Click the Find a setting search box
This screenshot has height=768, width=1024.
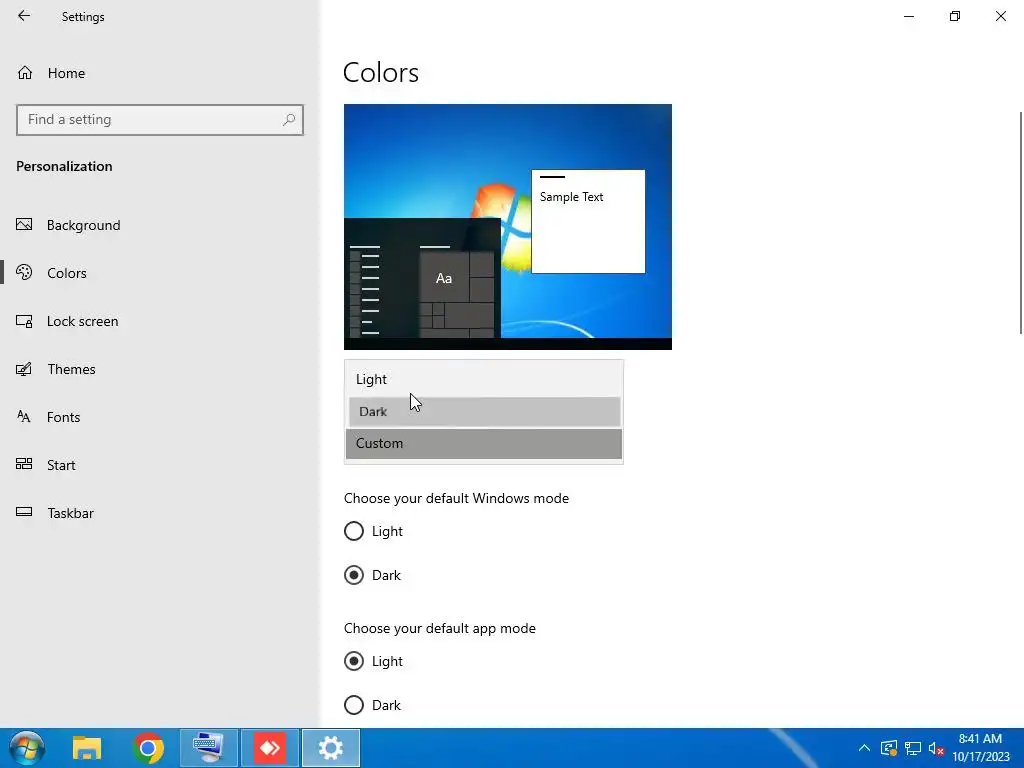tap(159, 120)
